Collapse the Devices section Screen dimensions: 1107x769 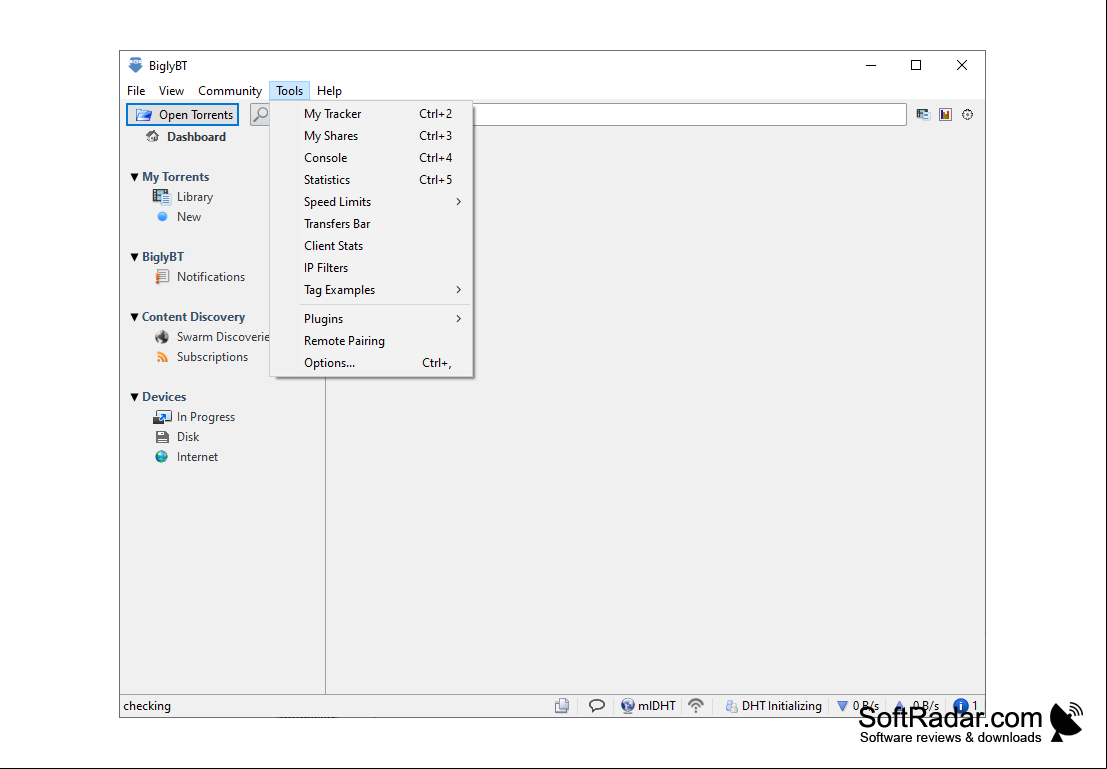134,397
